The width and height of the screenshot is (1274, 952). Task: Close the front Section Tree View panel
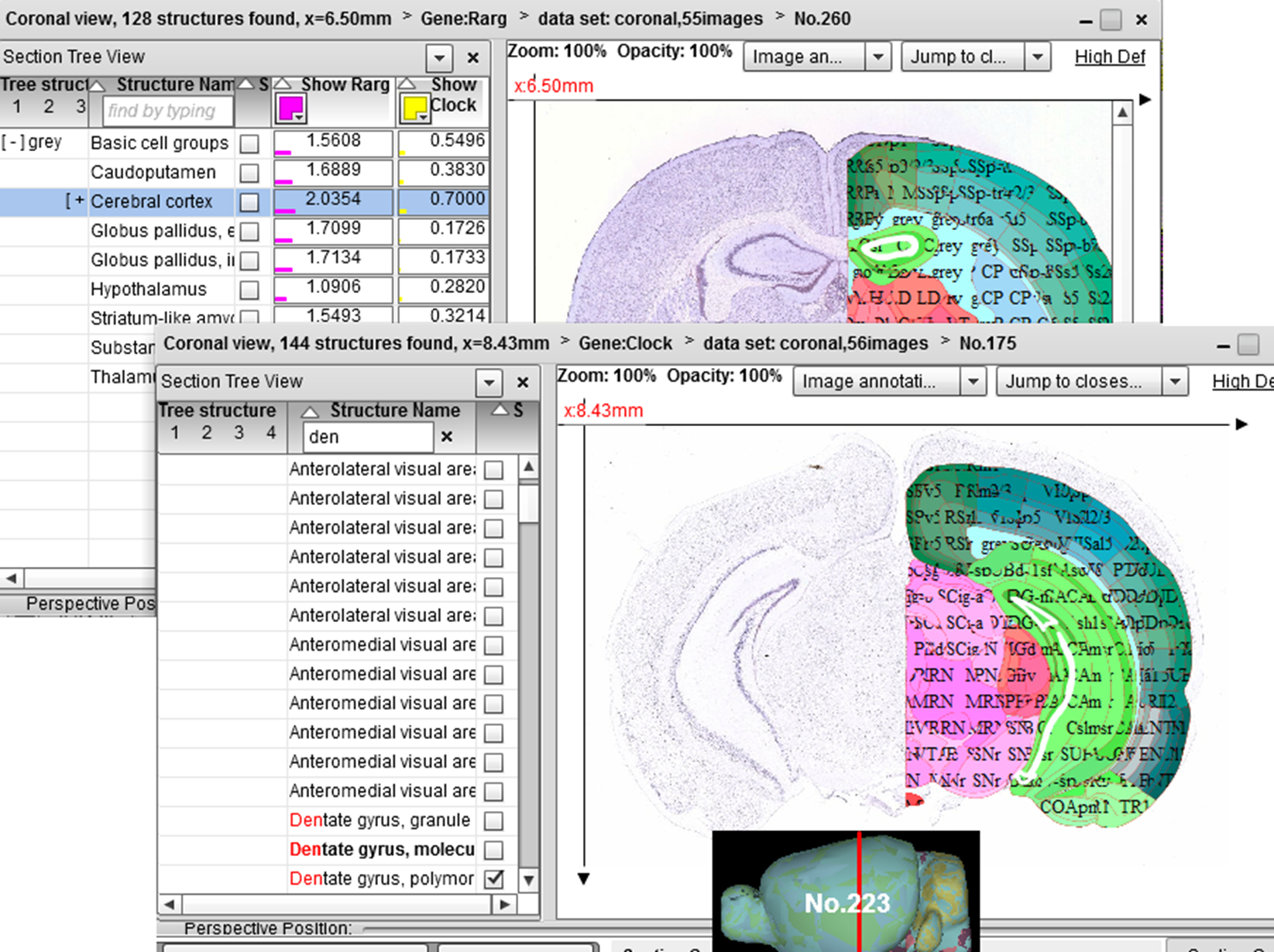(523, 382)
